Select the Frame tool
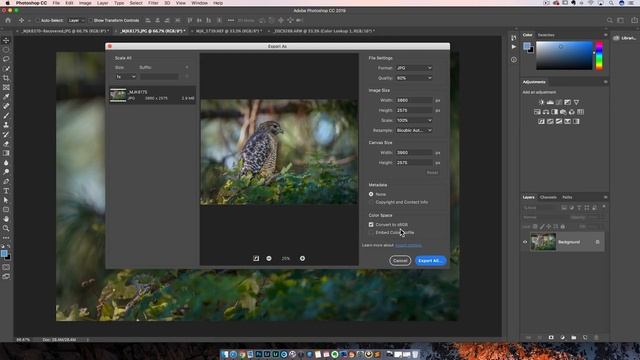640x360 pixels. point(6,87)
